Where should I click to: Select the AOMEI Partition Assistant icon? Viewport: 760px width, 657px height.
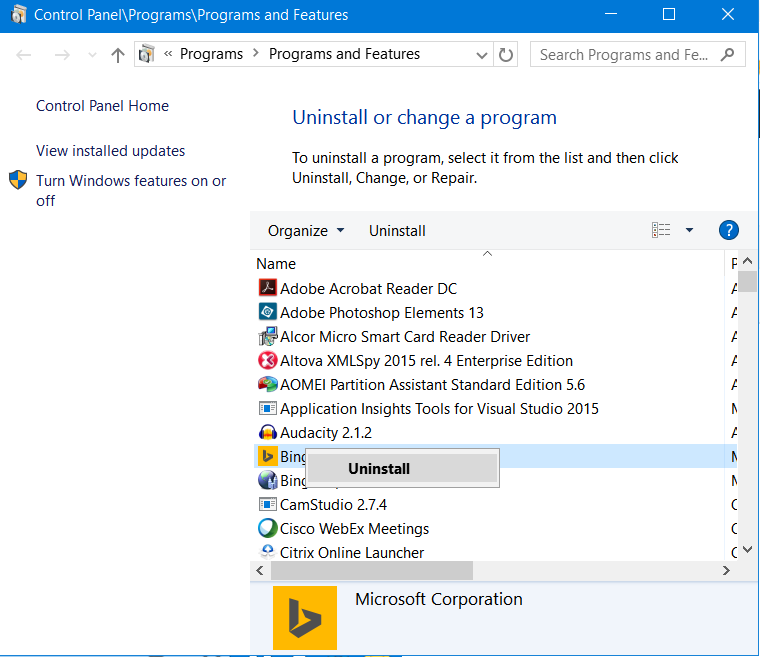pyautogui.click(x=267, y=385)
